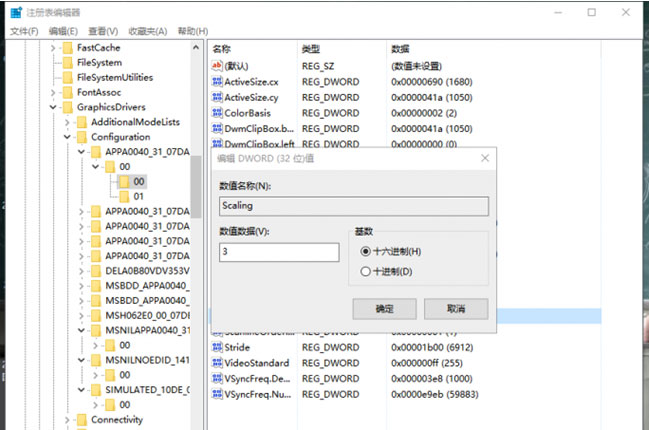
Task: Click the 取消 button in the dialog
Action: click(456, 309)
